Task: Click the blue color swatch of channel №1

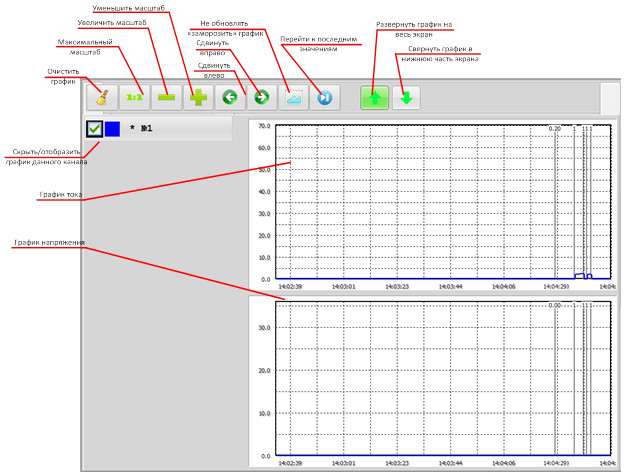Action: coord(113,129)
